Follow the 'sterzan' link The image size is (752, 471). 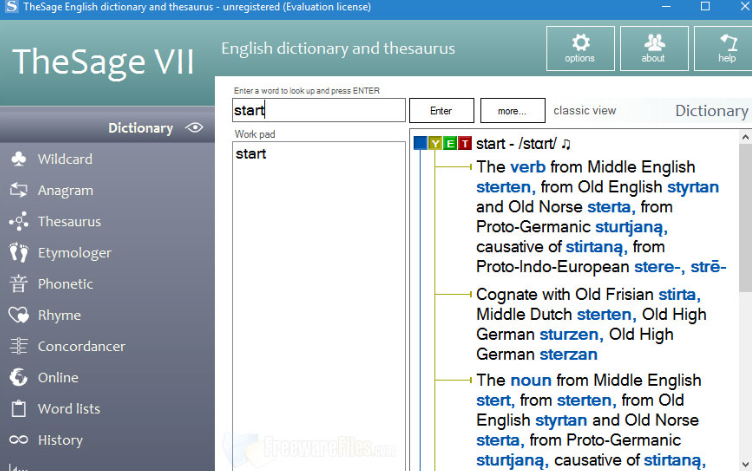(568, 354)
